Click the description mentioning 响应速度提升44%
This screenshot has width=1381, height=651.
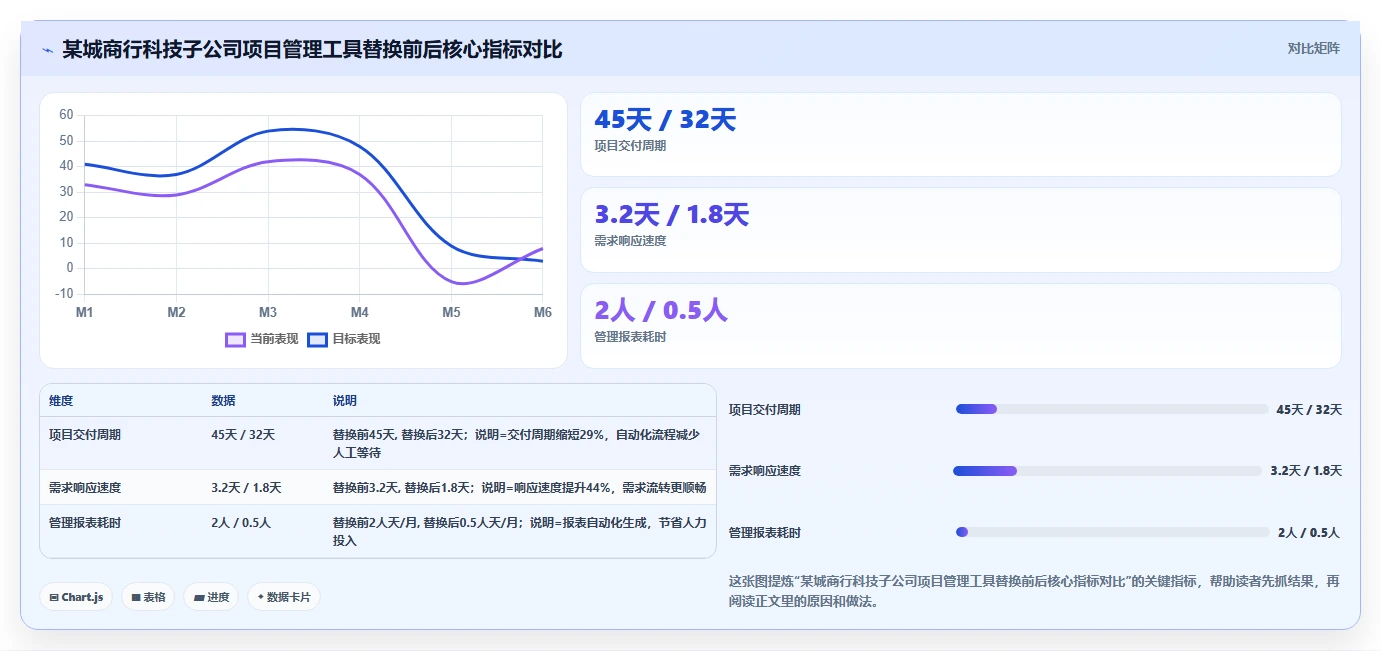(520, 488)
